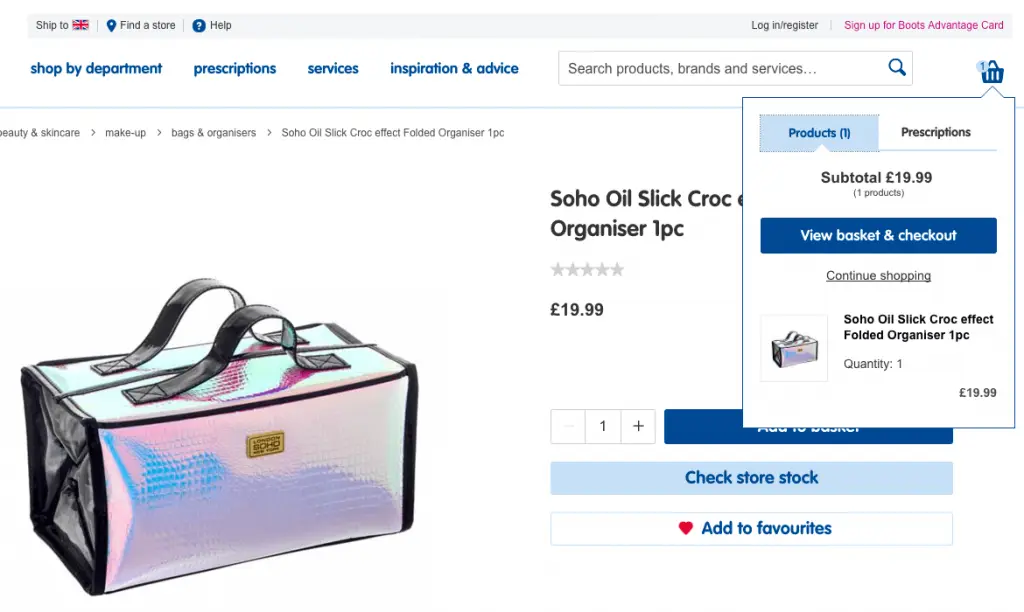Click the UK flag ship-to icon
This screenshot has width=1024, height=612.
coord(81,25)
